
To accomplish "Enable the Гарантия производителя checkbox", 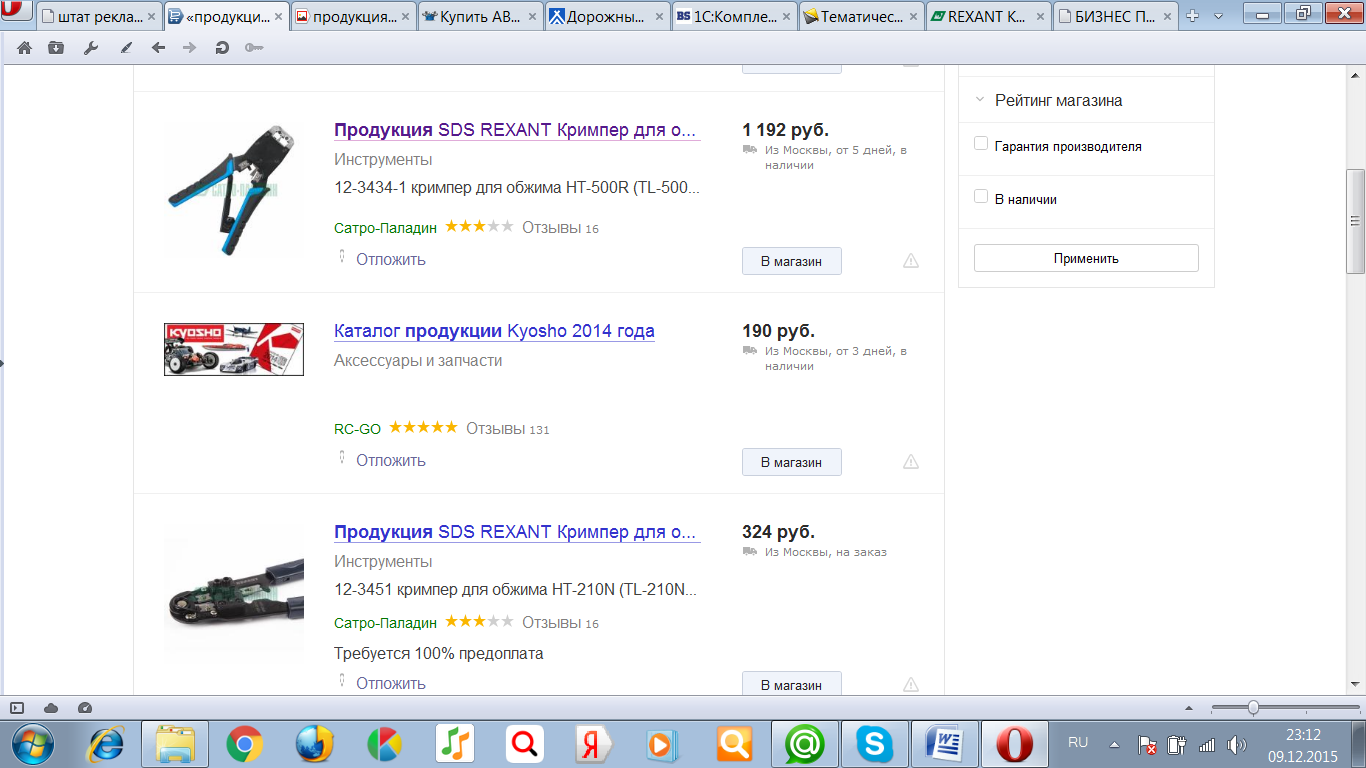I will 981,144.
